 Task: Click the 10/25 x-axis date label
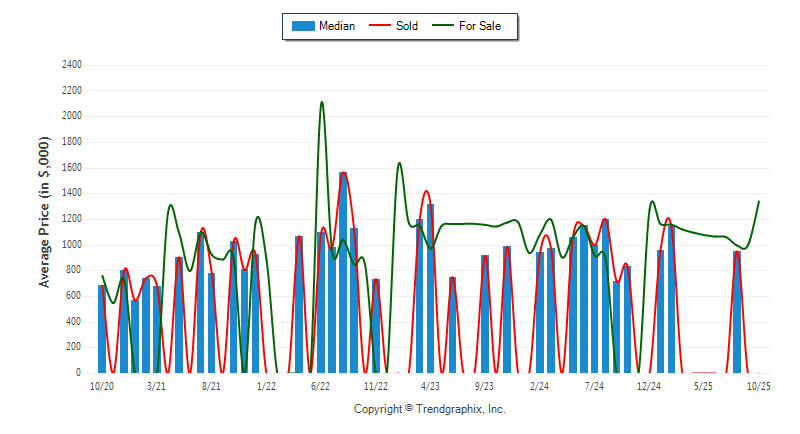coord(758,386)
